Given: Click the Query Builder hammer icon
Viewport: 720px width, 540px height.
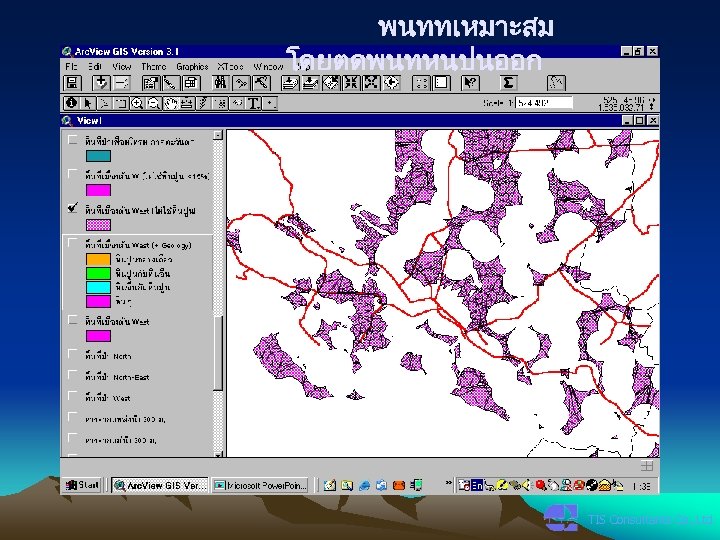Looking at the screenshot, I should coord(260,83).
